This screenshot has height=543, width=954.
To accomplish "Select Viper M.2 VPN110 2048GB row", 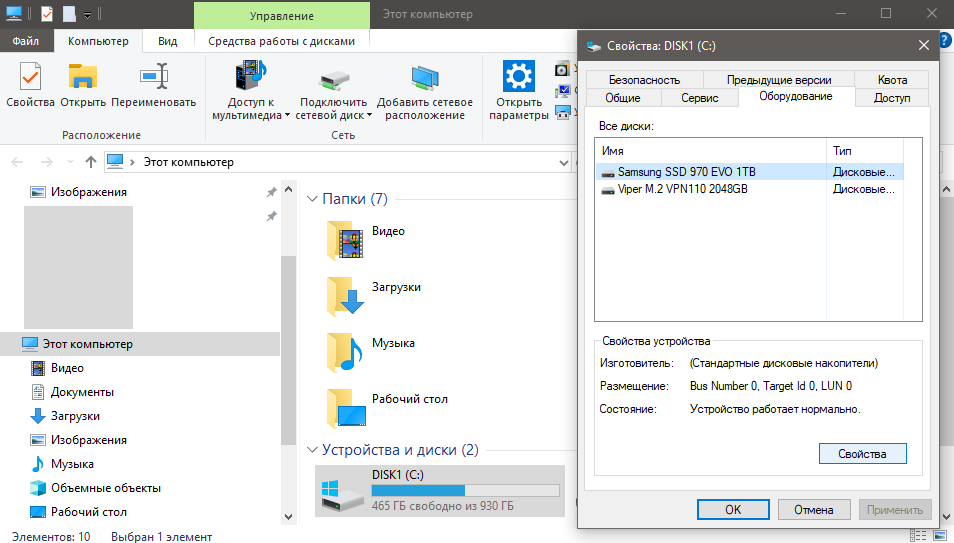I will pyautogui.click(x=750, y=189).
